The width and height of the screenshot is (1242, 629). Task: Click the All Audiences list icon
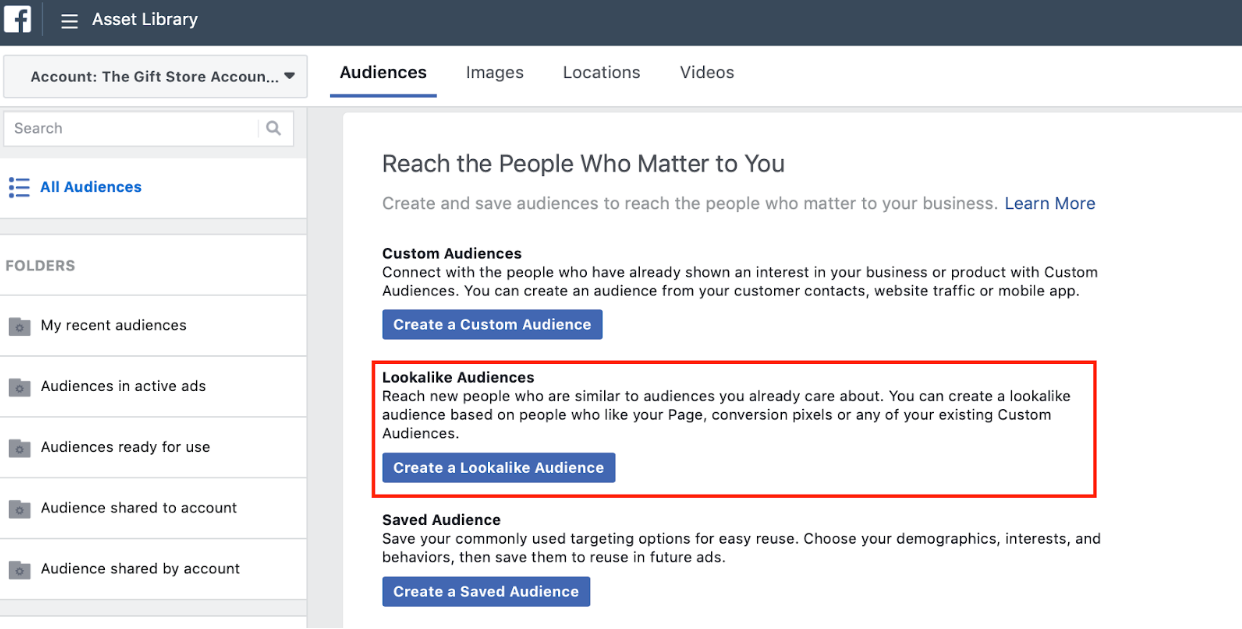click(x=19, y=187)
